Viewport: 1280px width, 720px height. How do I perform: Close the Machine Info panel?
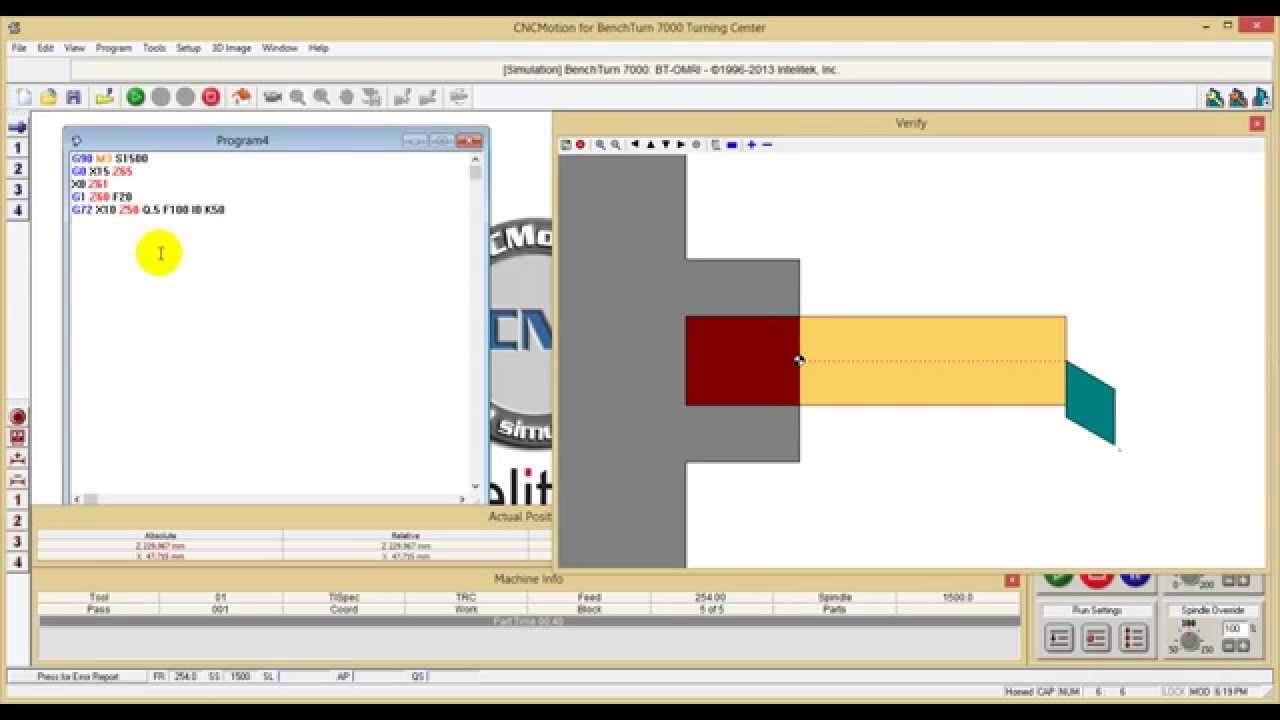[x=1012, y=580]
